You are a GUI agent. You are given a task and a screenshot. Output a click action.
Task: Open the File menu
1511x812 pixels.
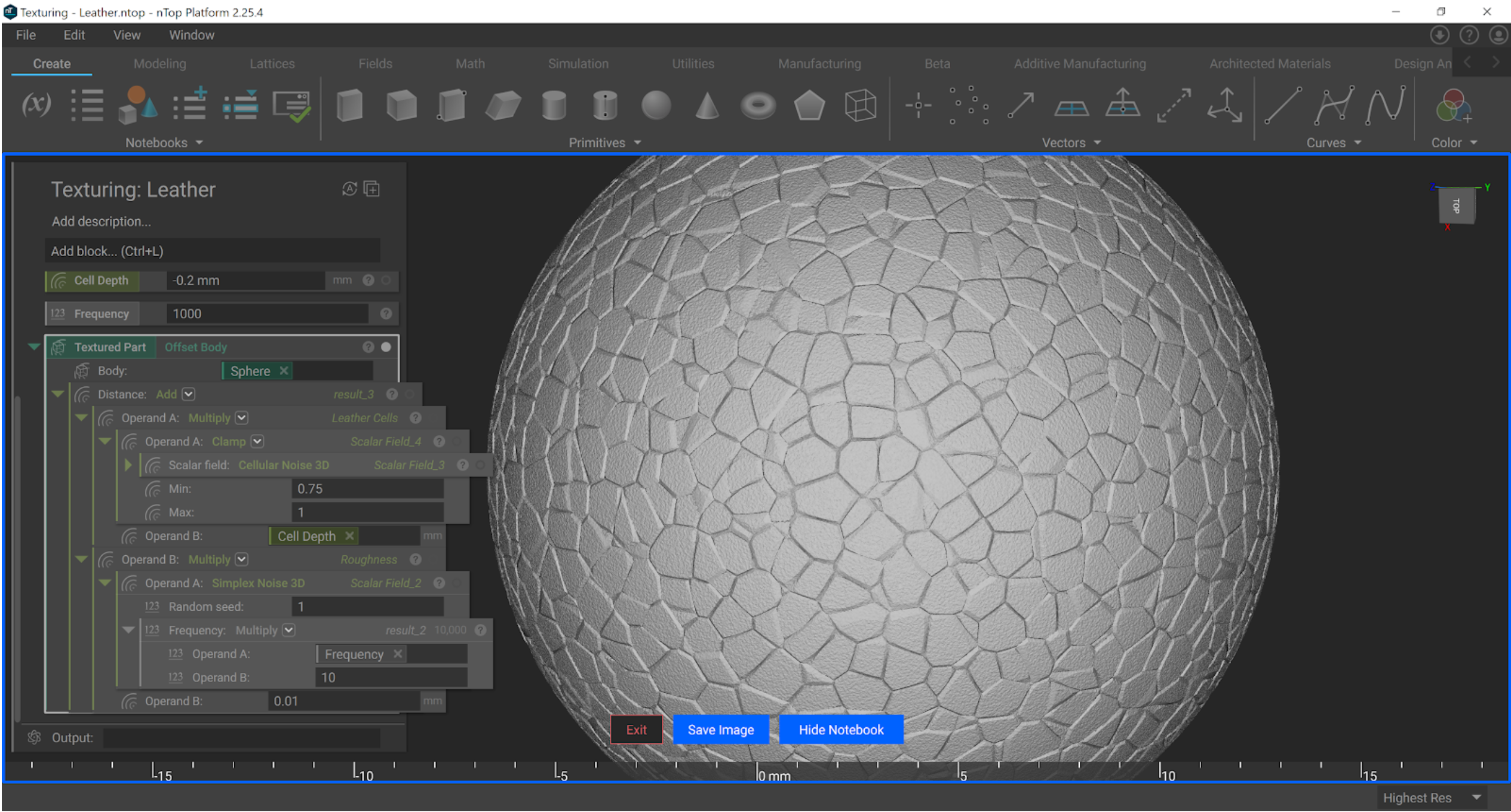pos(26,35)
